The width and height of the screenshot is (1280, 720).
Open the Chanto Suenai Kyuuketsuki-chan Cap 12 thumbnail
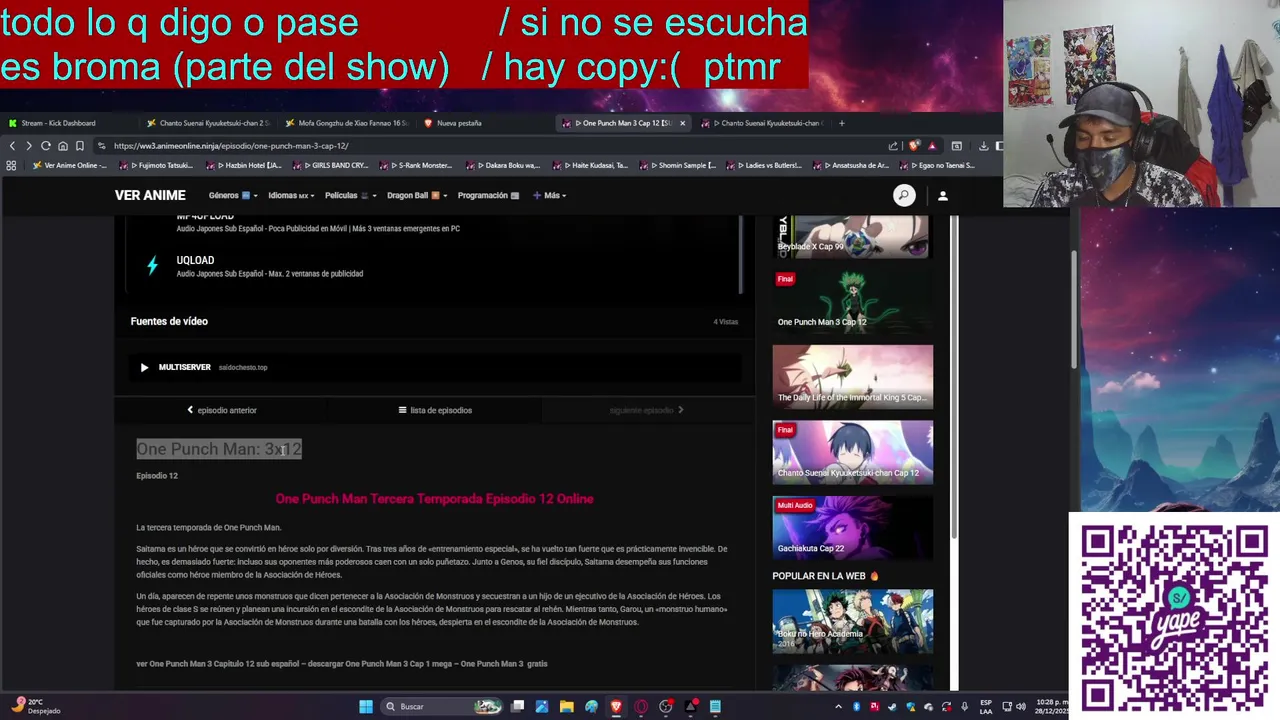(x=853, y=452)
